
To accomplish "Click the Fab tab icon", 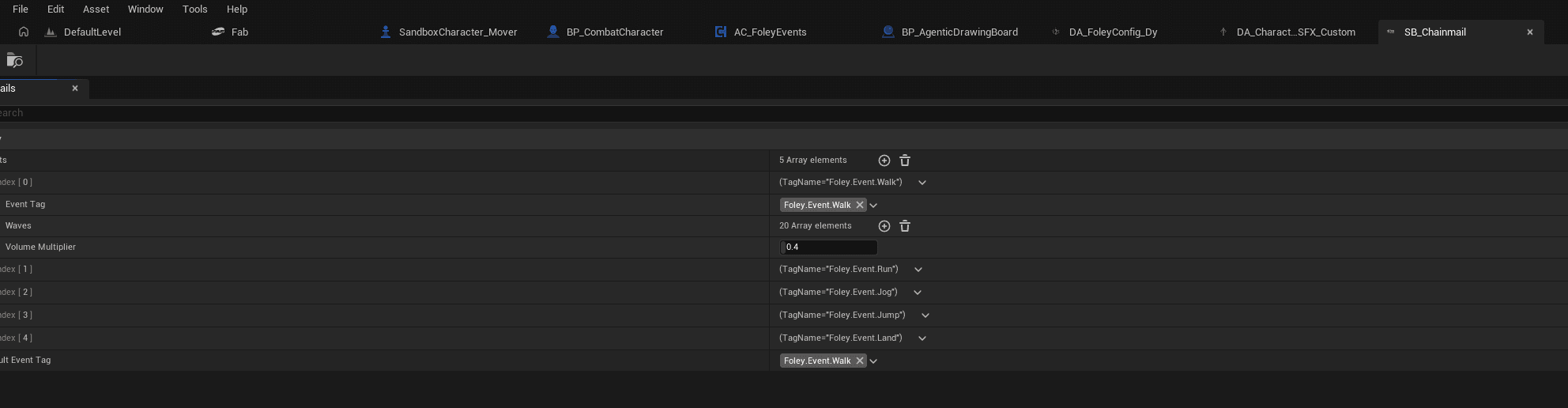I will (218, 32).
